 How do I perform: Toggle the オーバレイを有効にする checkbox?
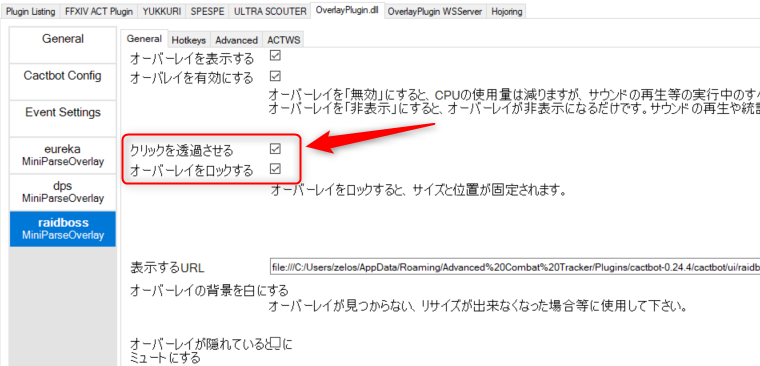tap(275, 76)
